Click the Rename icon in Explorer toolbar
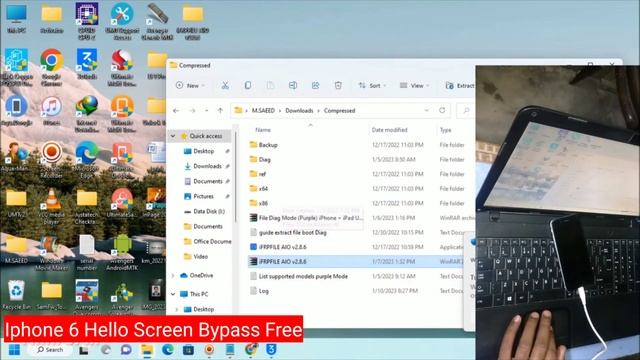The width and height of the screenshot is (640, 360). 293,86
